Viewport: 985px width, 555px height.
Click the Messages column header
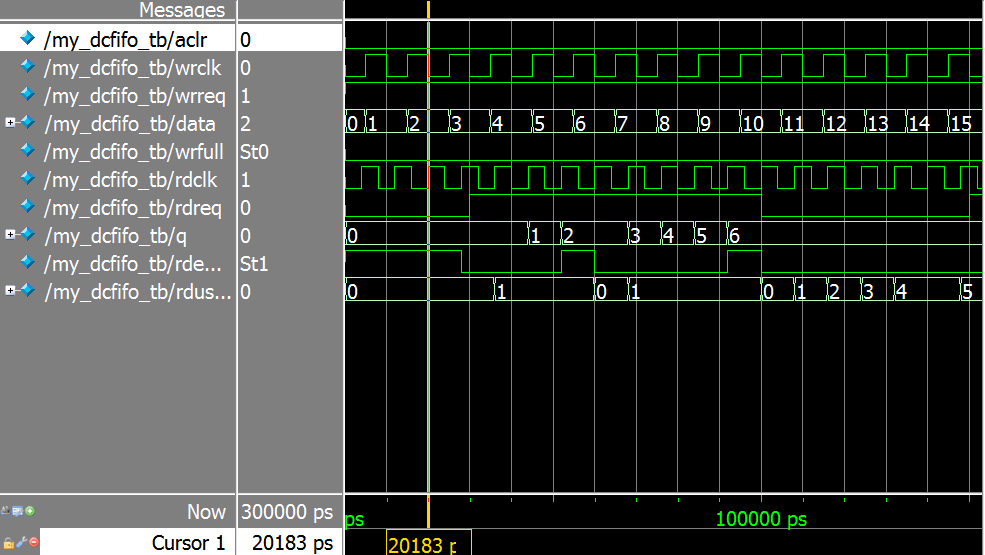click(x=182, y=10)
